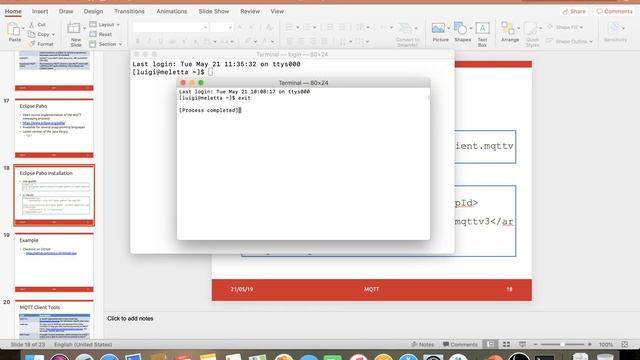This screenshot has width=640, height=360.
Task: Select slide 20 MQTT Client Tools thumbnail
Action: coord(54,320)
